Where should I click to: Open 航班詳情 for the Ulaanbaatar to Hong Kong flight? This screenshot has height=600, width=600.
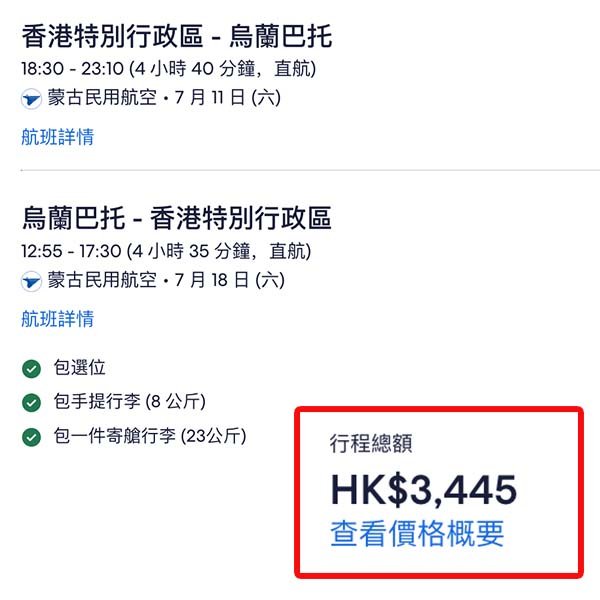[x=58, y=319]
